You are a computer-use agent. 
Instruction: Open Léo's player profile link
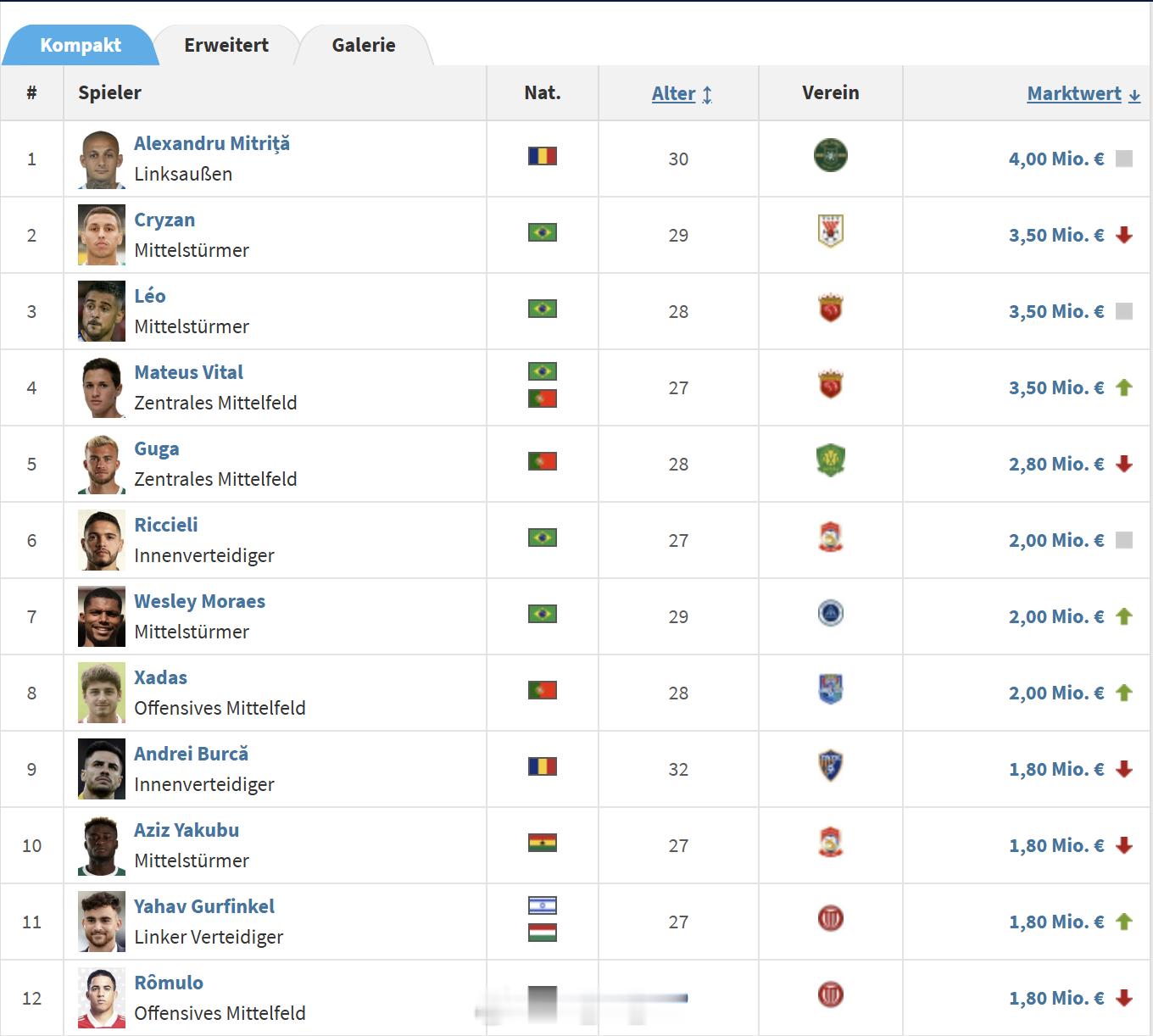(150, 296)
